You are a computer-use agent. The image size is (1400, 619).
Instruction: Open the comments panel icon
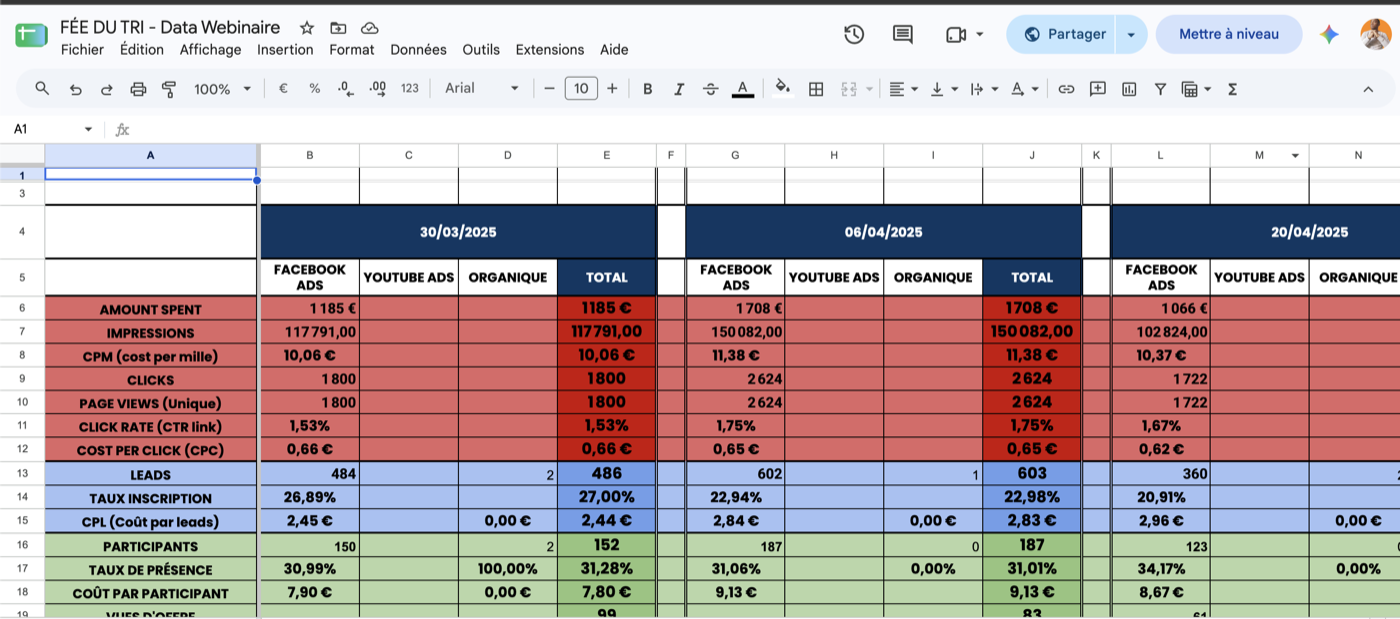(x=902, y=35)
